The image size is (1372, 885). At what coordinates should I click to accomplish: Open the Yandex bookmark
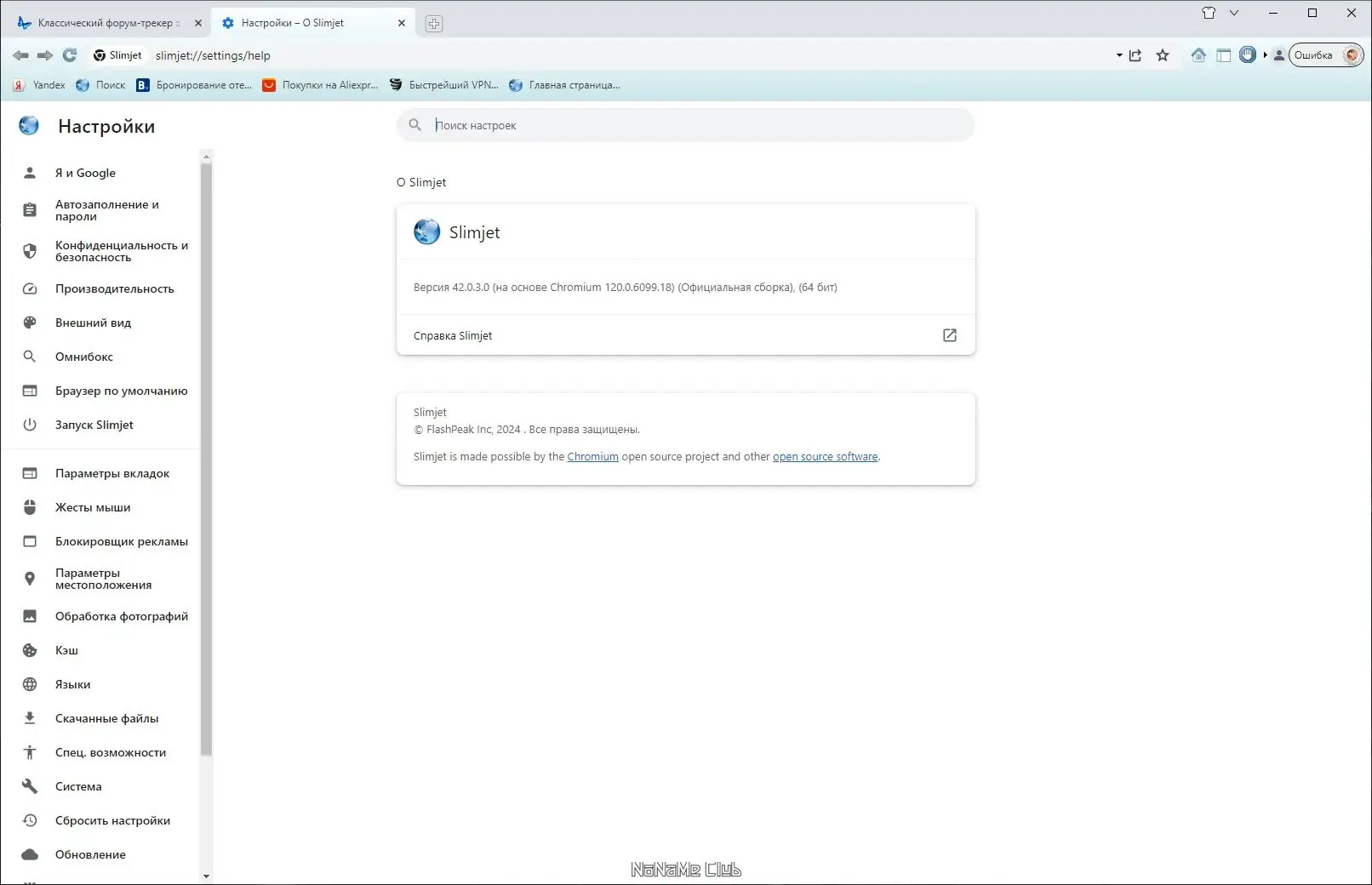[x=39, y=85]
